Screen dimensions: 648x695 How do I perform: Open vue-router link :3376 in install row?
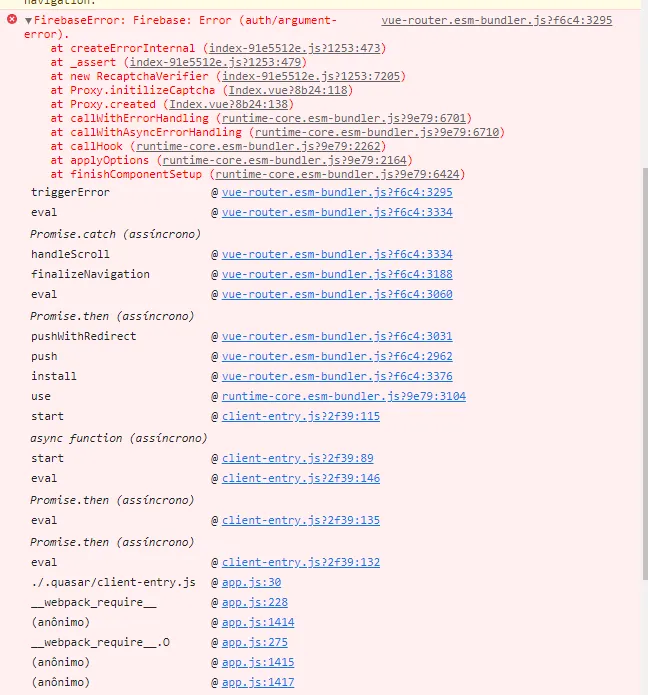[337, 376]
